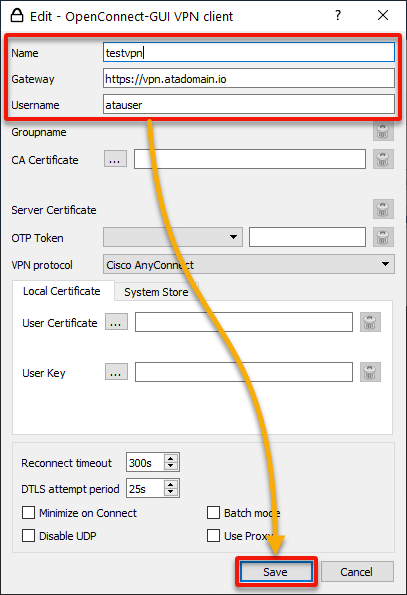Browse for a CA Certificate file
The image size is (407, 595).
coord(115,159)
